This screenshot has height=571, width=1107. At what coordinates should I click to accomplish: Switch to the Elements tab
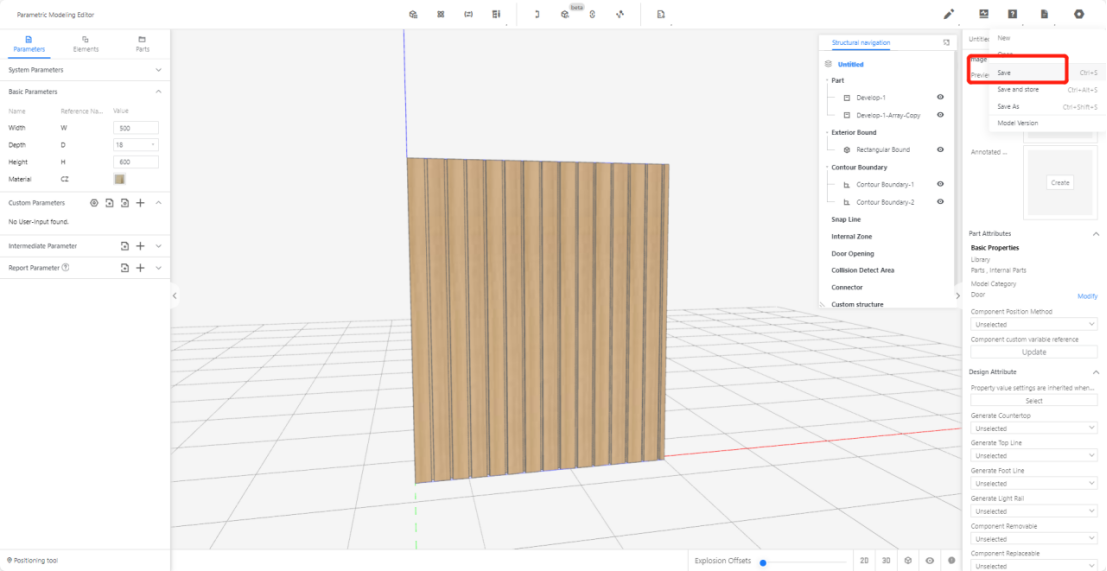[86, 43]
